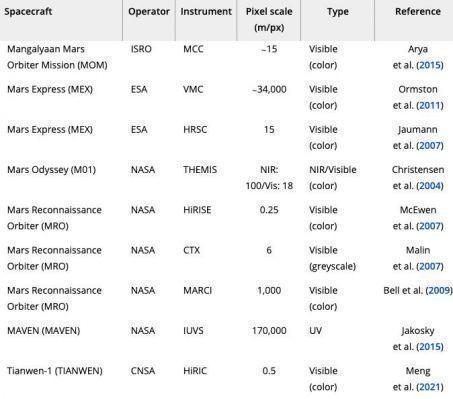Select the Reference column header
453x399 pixels.
(418, 12)
